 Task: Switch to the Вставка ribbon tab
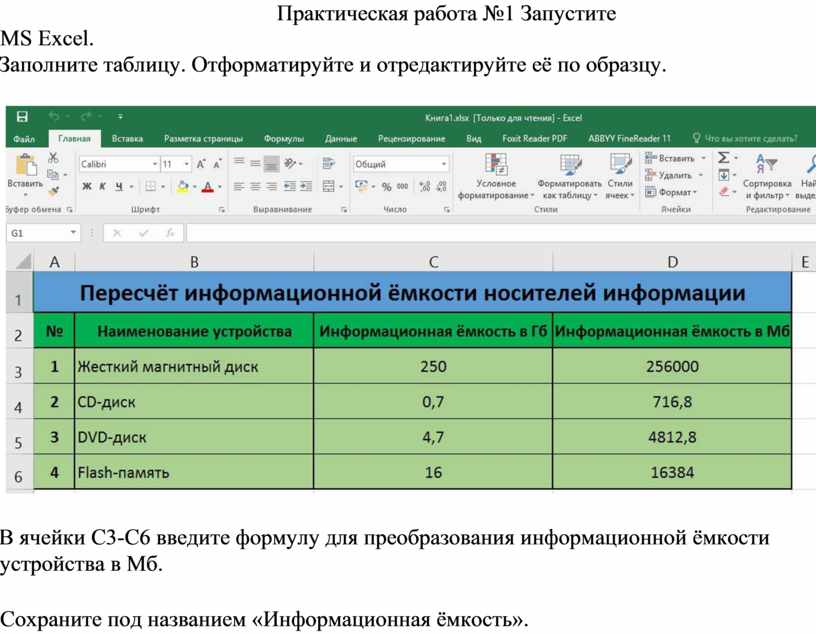click(127, 139)
